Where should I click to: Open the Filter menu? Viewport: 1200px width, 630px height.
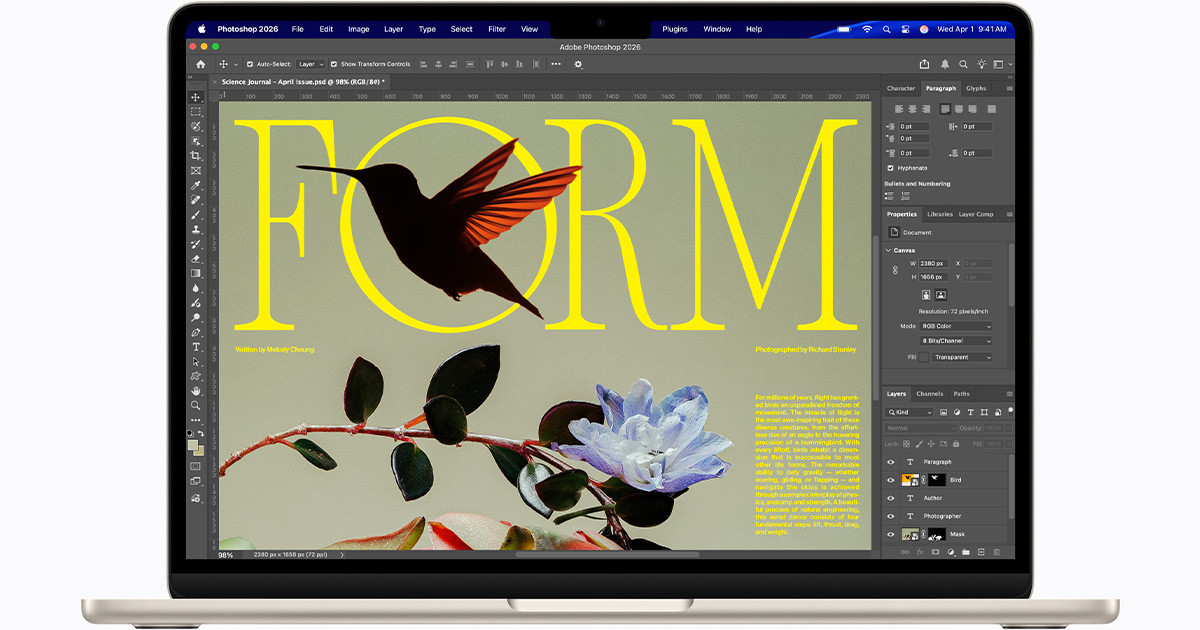point(496,29)
